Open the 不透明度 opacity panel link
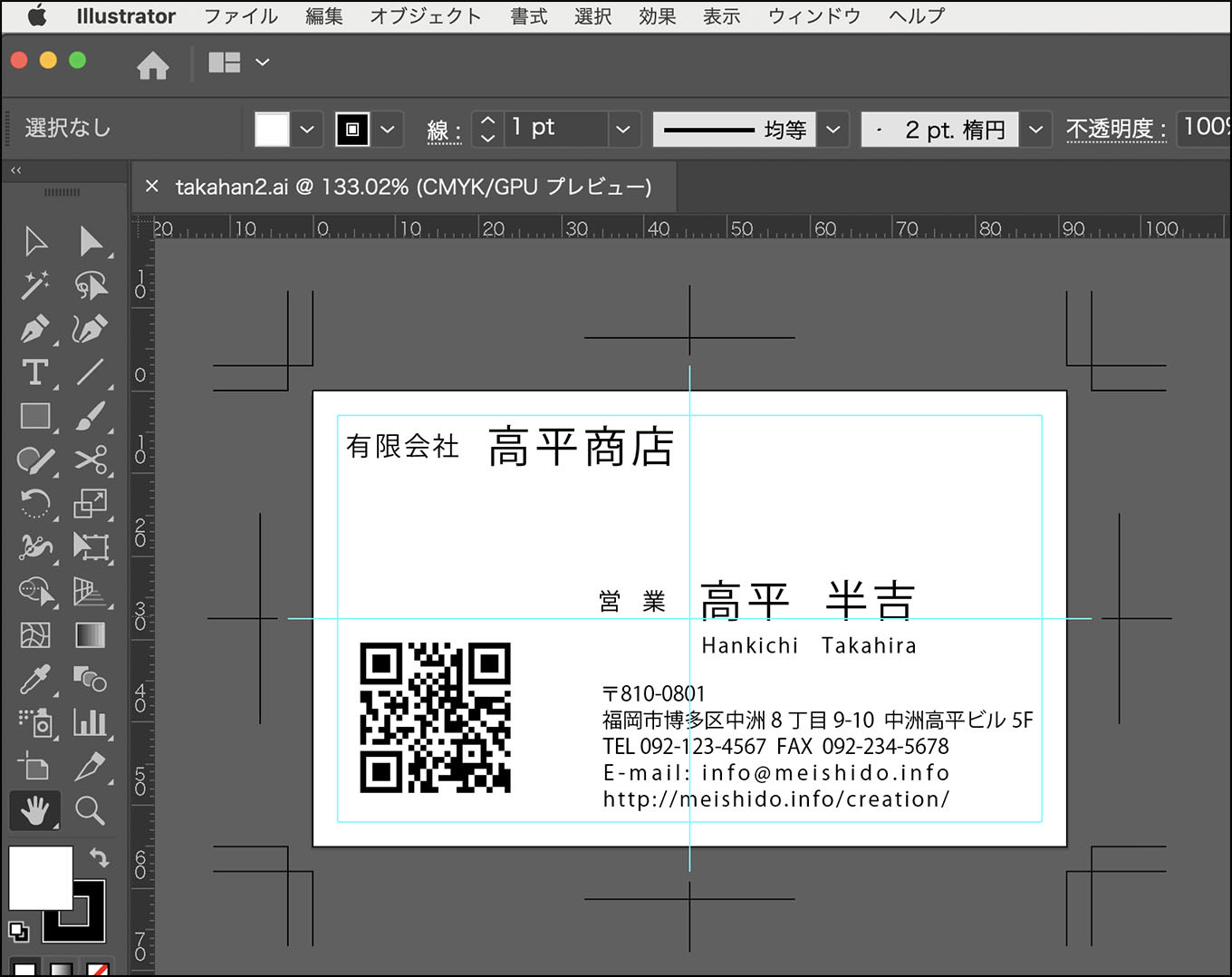Image resolution: width=1232 pixels, height=977 pixels. point(1116,130)
